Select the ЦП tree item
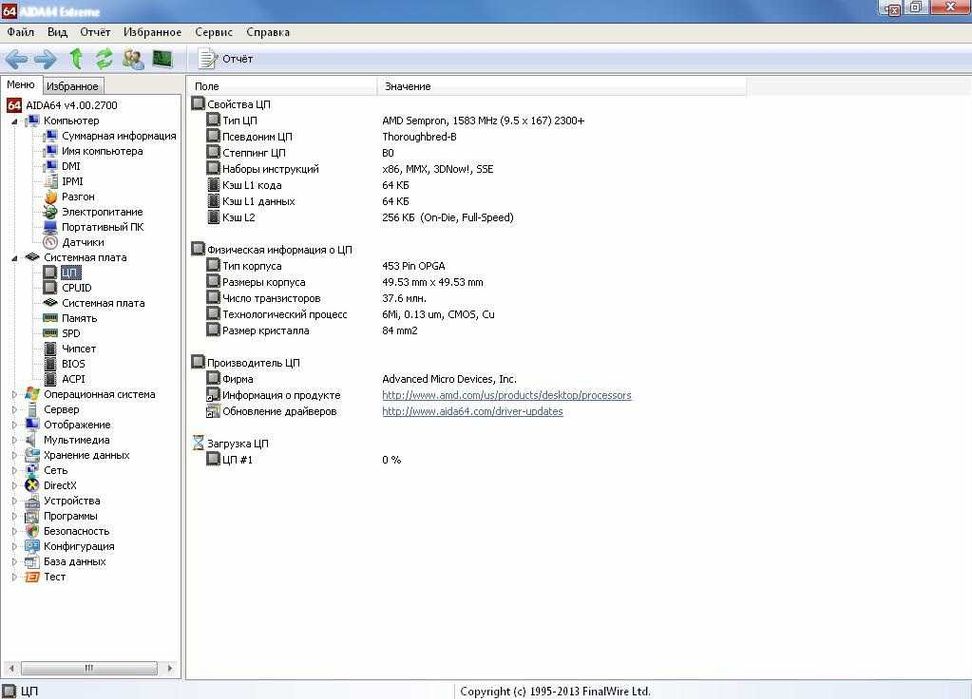972x699 pixels. (x=70, y=273)
